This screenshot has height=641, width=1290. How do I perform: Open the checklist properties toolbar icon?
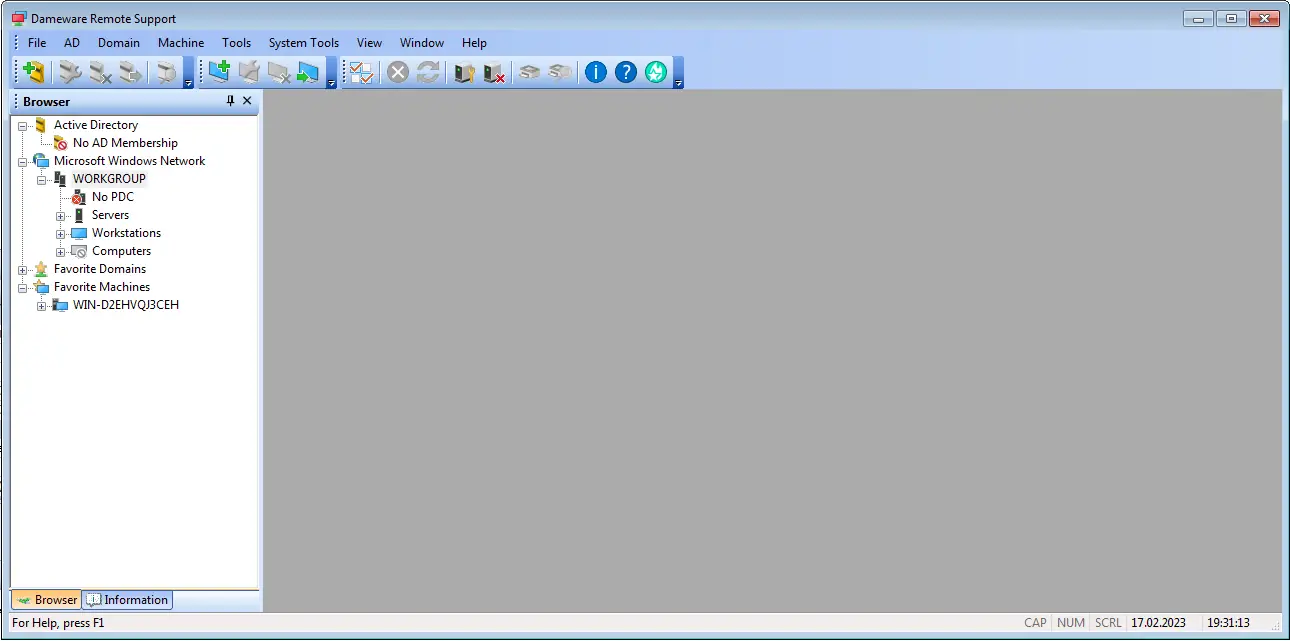(x=361, y=72)
